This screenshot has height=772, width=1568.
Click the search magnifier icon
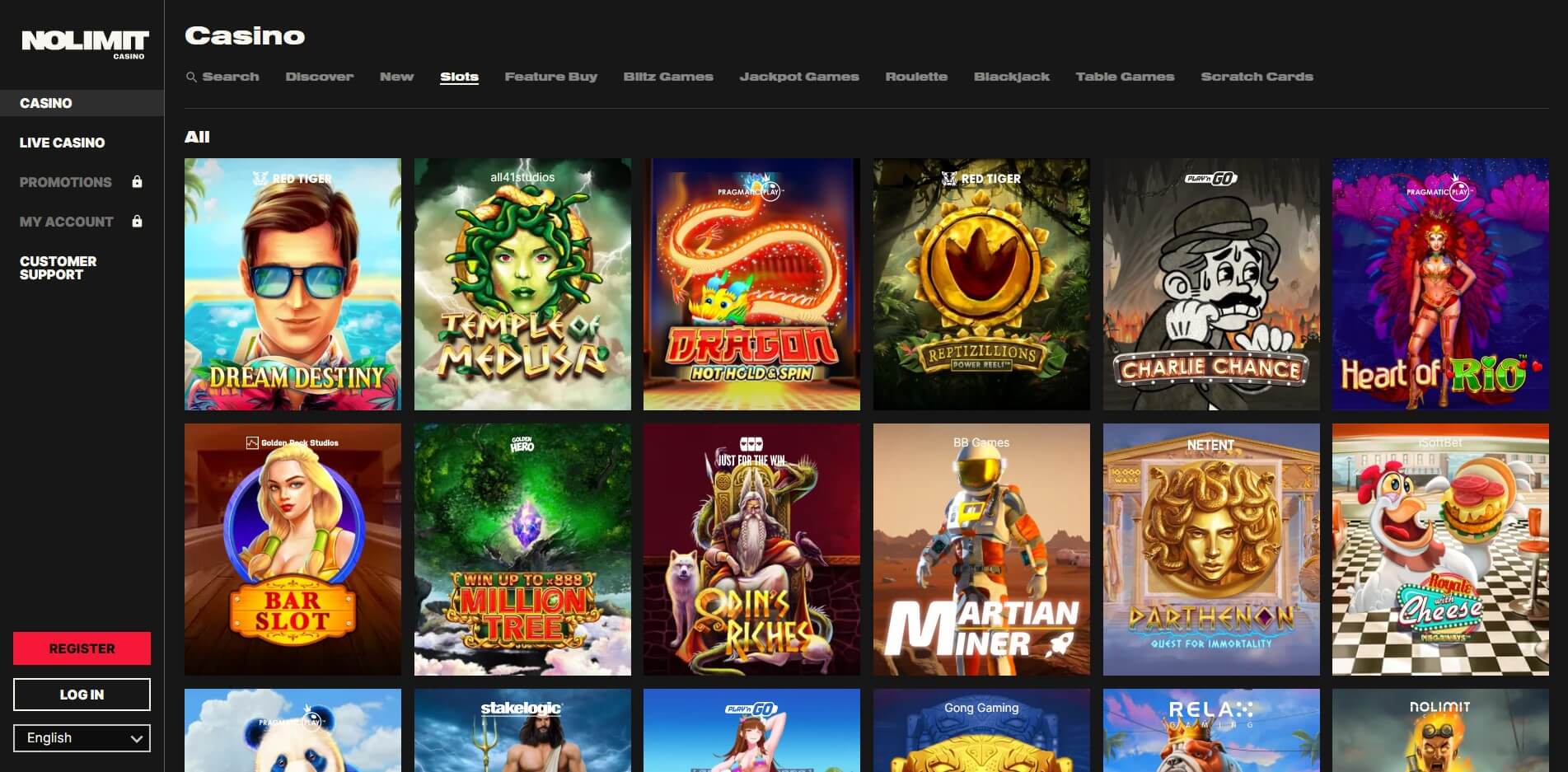pyautogui.click(x=191, y=77)
